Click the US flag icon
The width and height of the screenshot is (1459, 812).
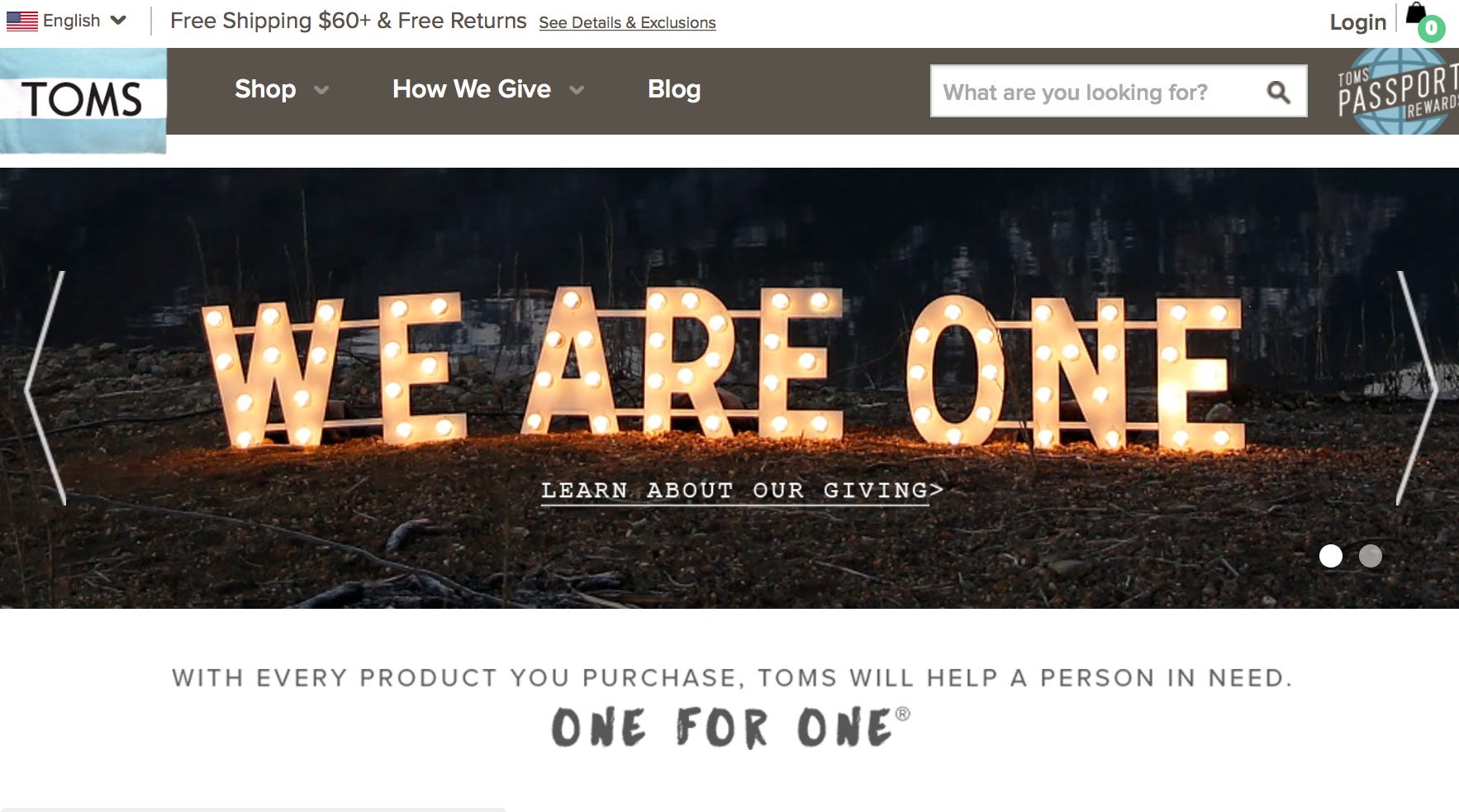[x=21, y=21]
